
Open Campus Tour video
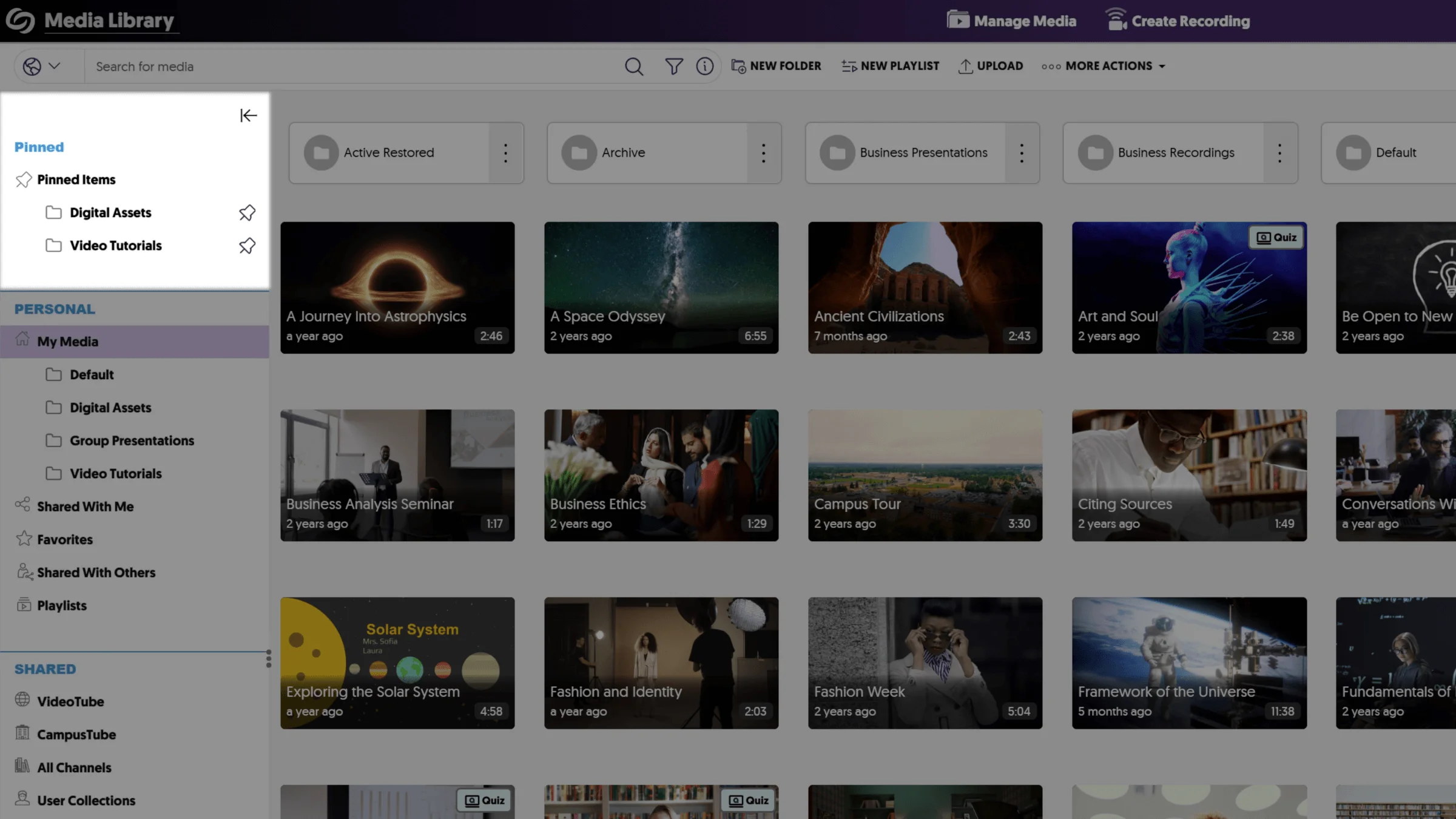[x=925, y=475]
